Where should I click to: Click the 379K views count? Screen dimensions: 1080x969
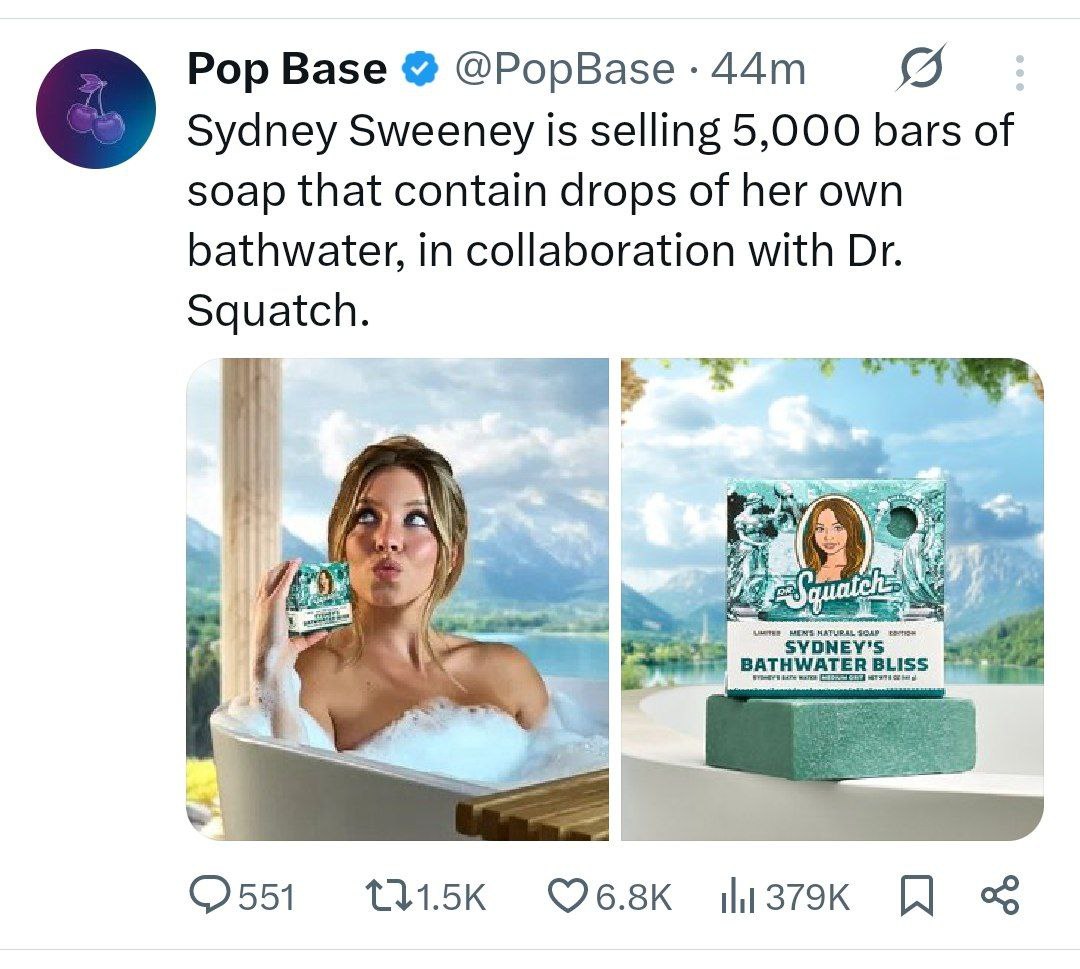pos(807,896)
